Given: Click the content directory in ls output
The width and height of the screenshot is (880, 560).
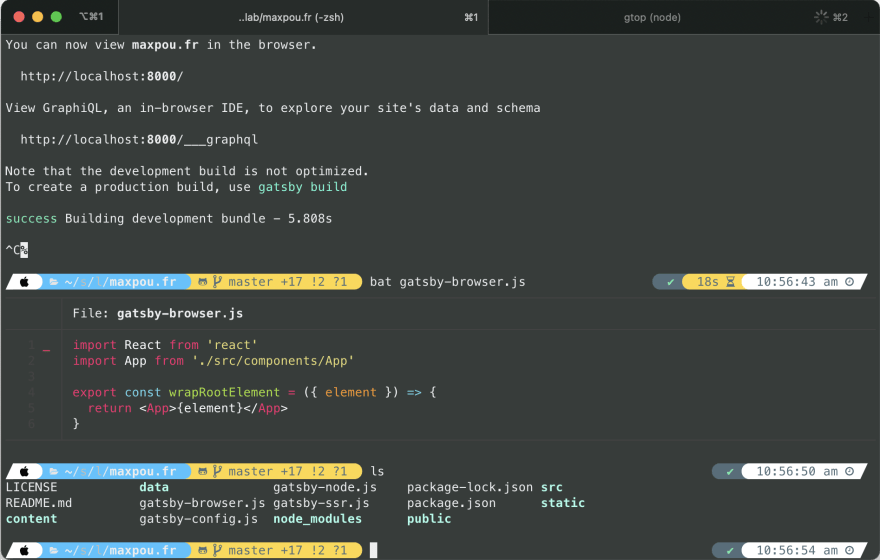Looking at the screenshot, I should 31,518.
